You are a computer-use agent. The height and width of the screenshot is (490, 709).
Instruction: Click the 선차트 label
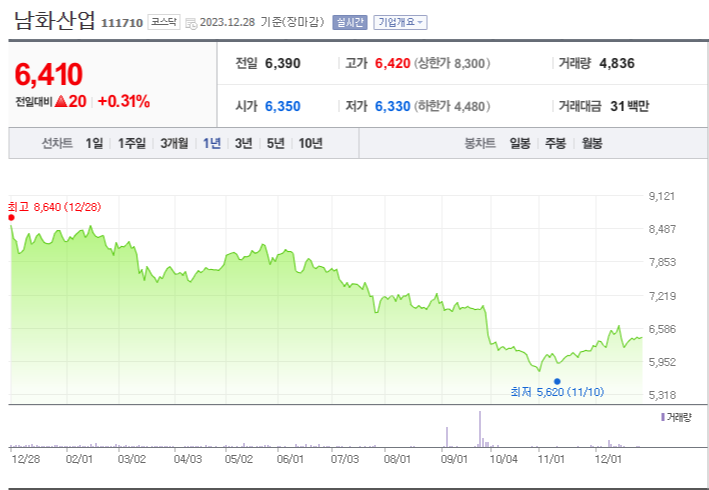tap(57, 143)
